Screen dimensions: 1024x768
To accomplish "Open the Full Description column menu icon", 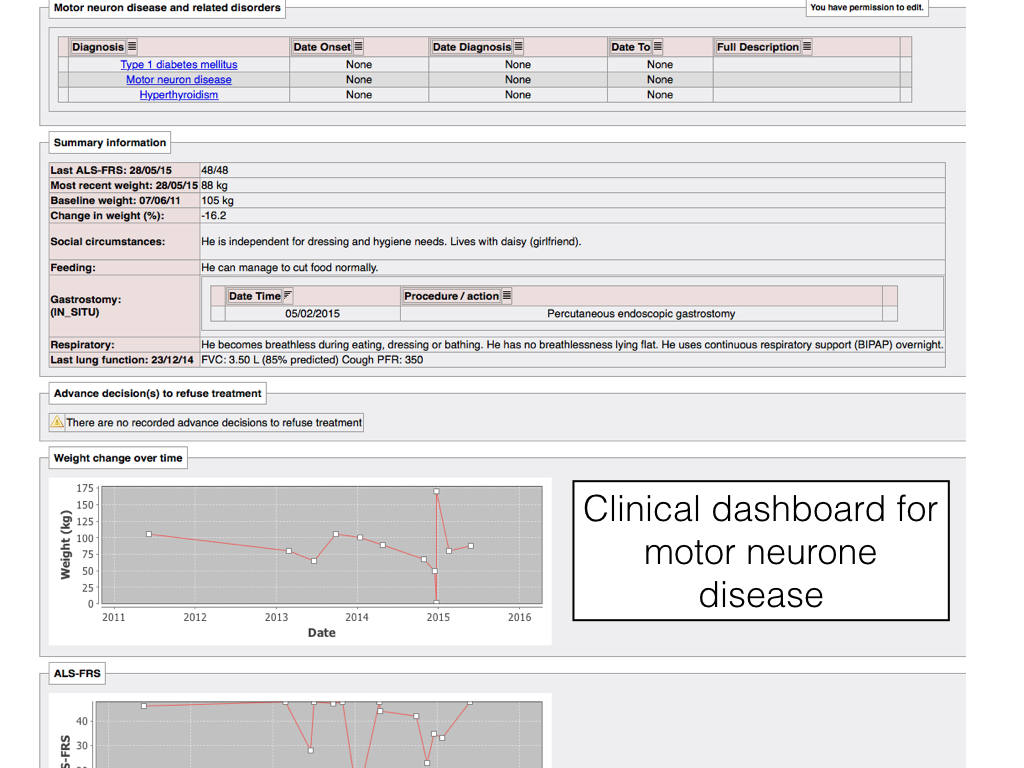I will [x=807, y=46].
